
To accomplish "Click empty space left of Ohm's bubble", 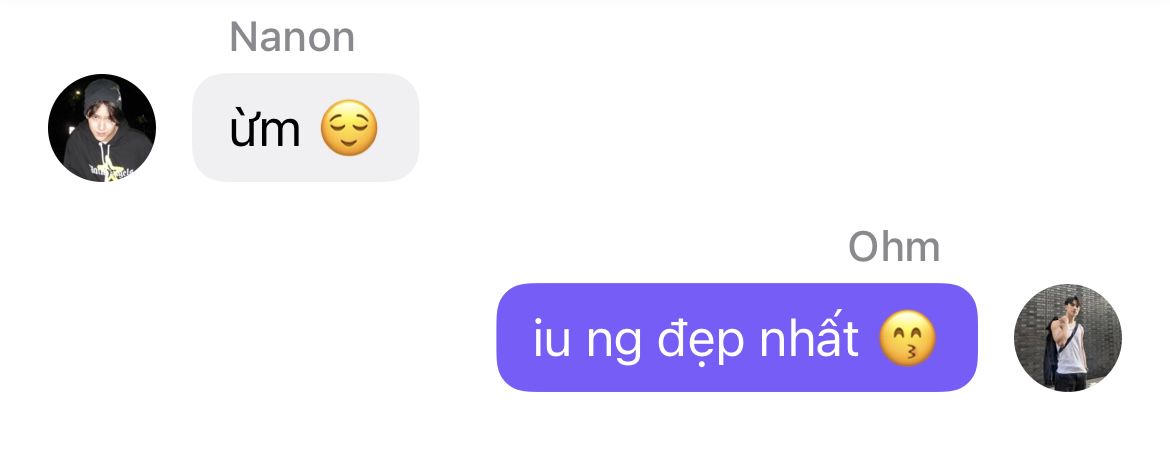I will [x=246, y=337].
